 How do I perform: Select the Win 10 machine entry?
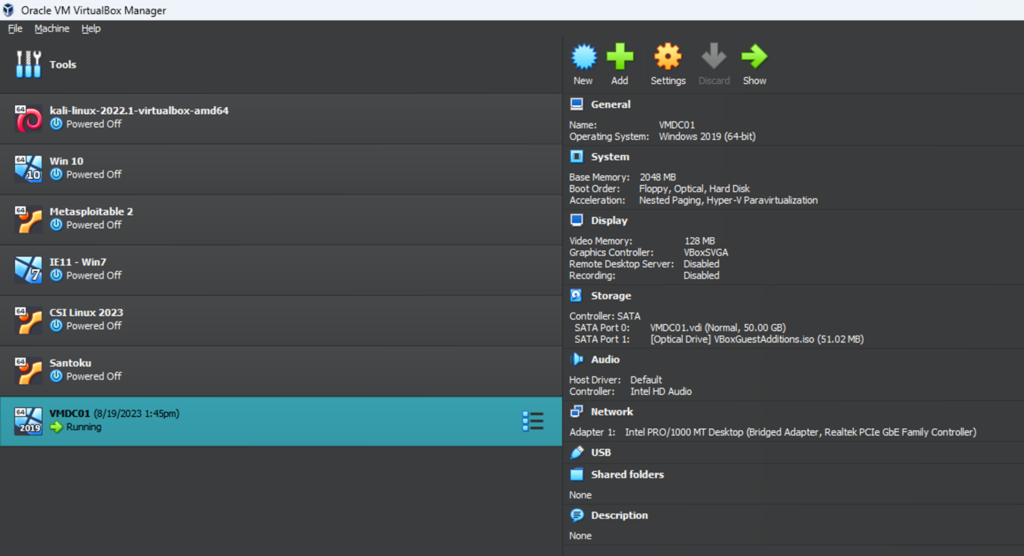281,169
